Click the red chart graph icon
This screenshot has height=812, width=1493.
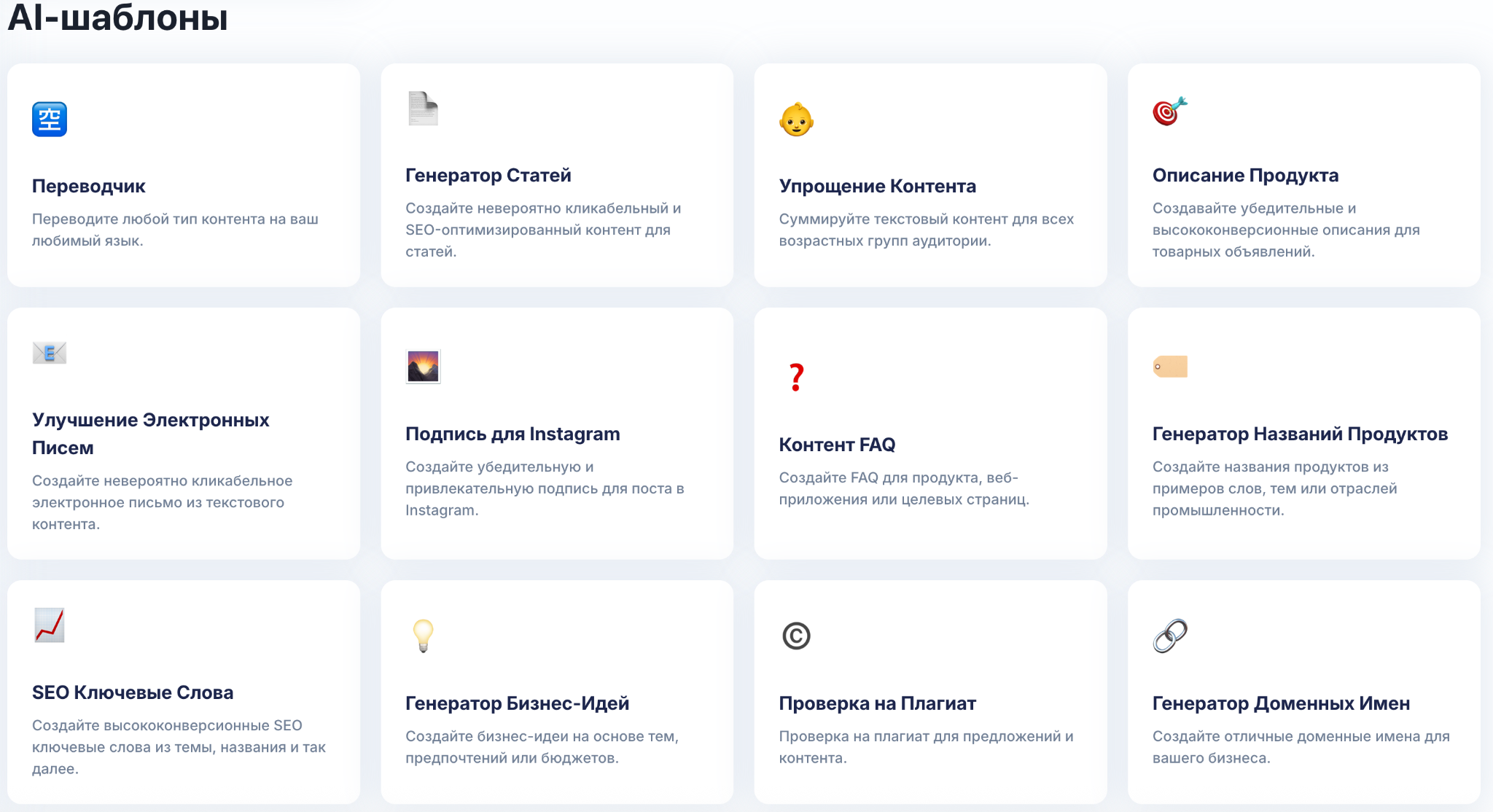pyautogui.click(x=50, y=625)
